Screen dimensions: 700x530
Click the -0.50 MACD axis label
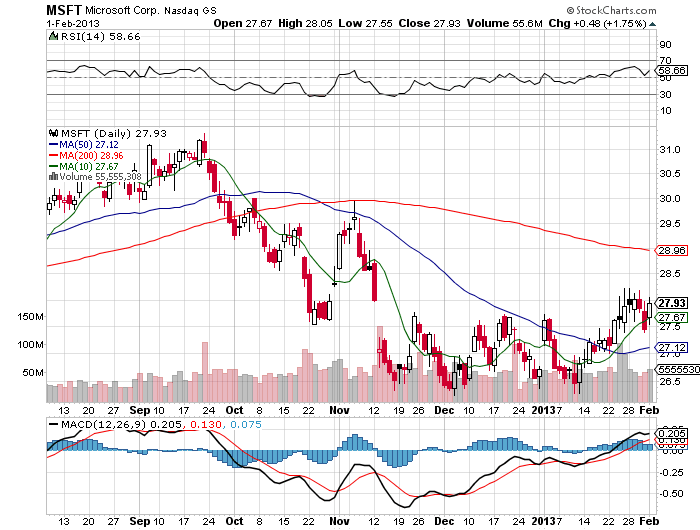pos(671,493)
